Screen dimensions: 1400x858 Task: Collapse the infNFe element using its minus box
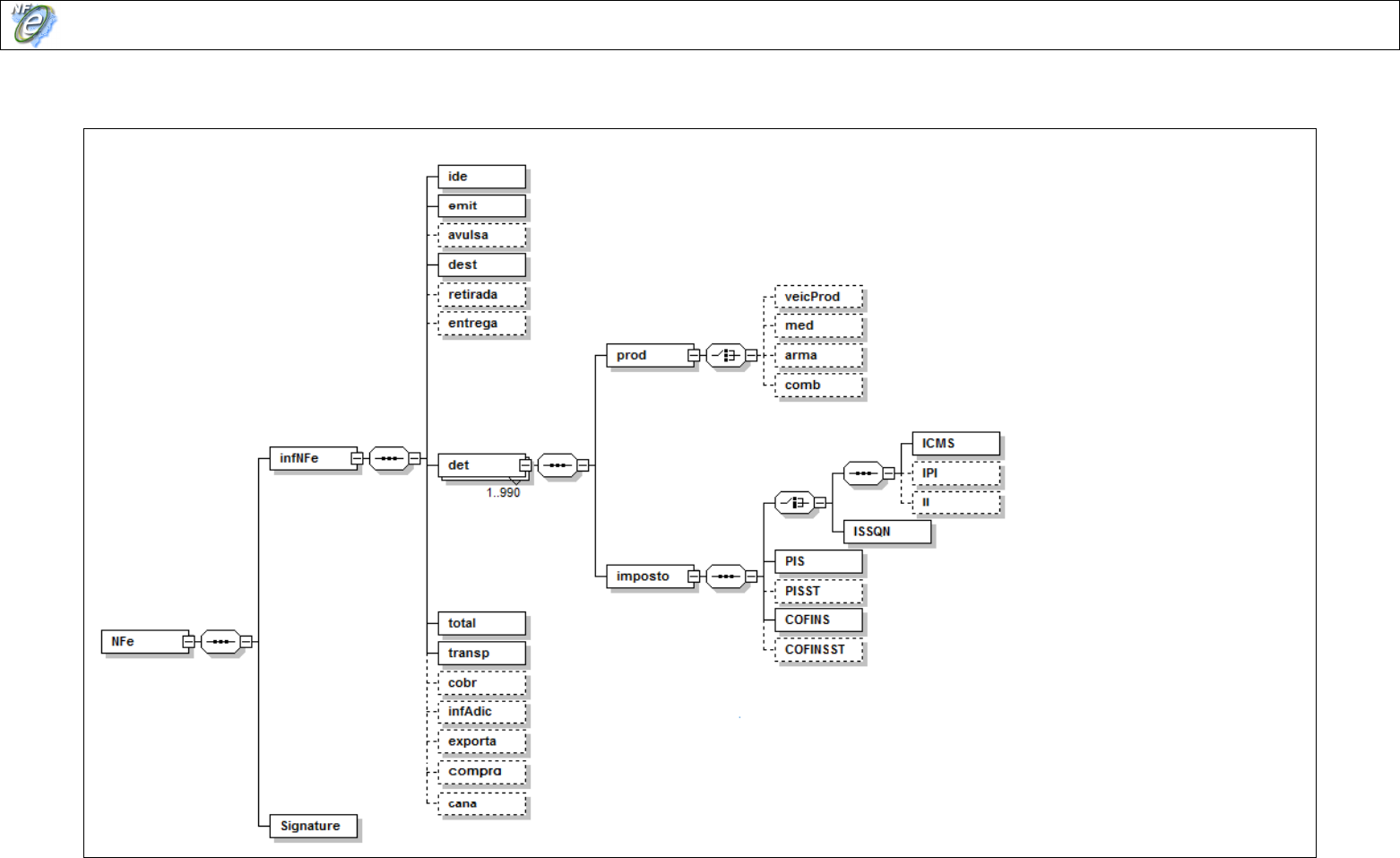pos(357,458)
